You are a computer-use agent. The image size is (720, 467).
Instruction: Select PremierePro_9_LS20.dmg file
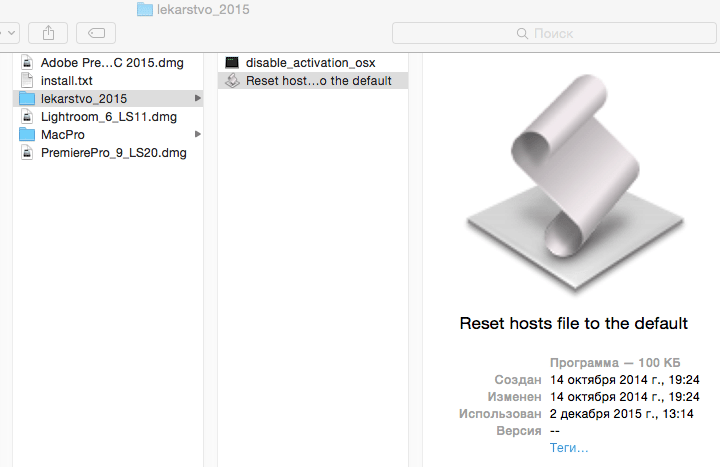(x=108, y=152)
